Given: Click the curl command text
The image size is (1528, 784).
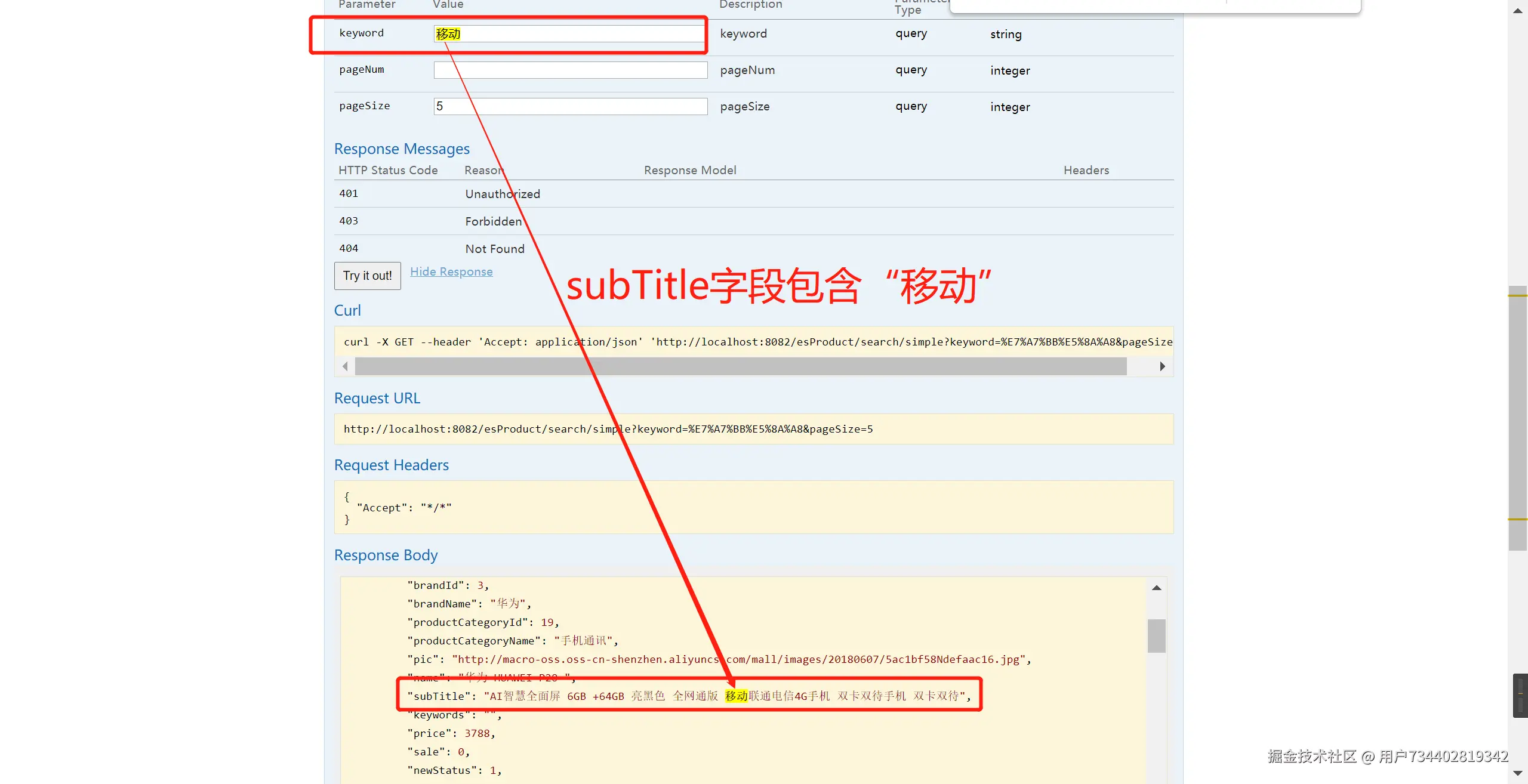Looking at the screenshot, I should coord(758,342).
